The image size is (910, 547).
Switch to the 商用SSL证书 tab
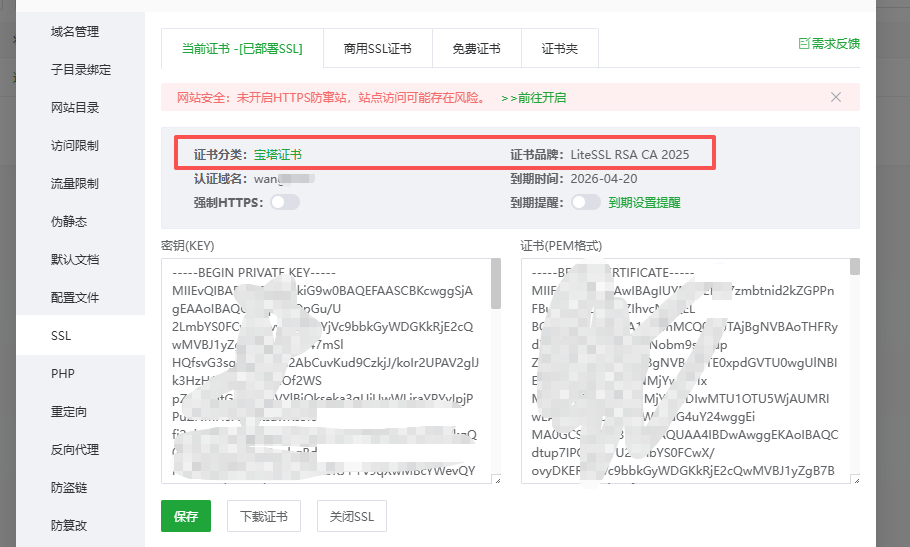377,48
